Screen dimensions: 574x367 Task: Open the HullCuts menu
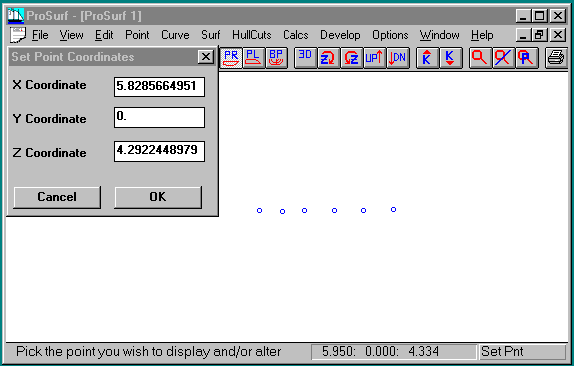click(251, 35)
